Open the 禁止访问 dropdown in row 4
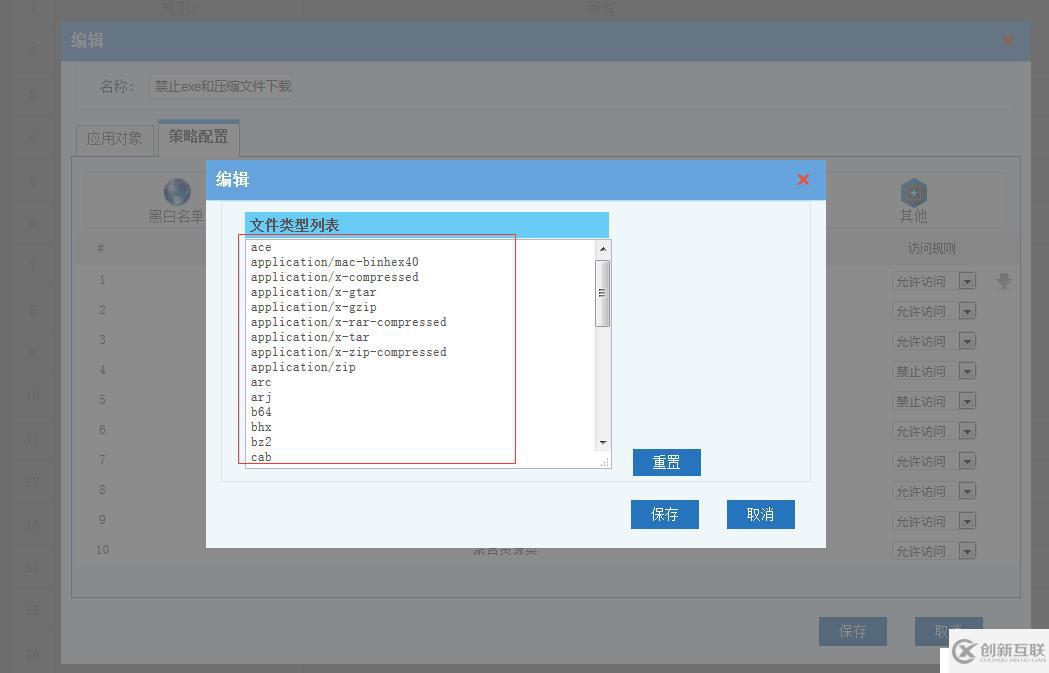This screenshot has height=673, width=1049. pos(966,371)
